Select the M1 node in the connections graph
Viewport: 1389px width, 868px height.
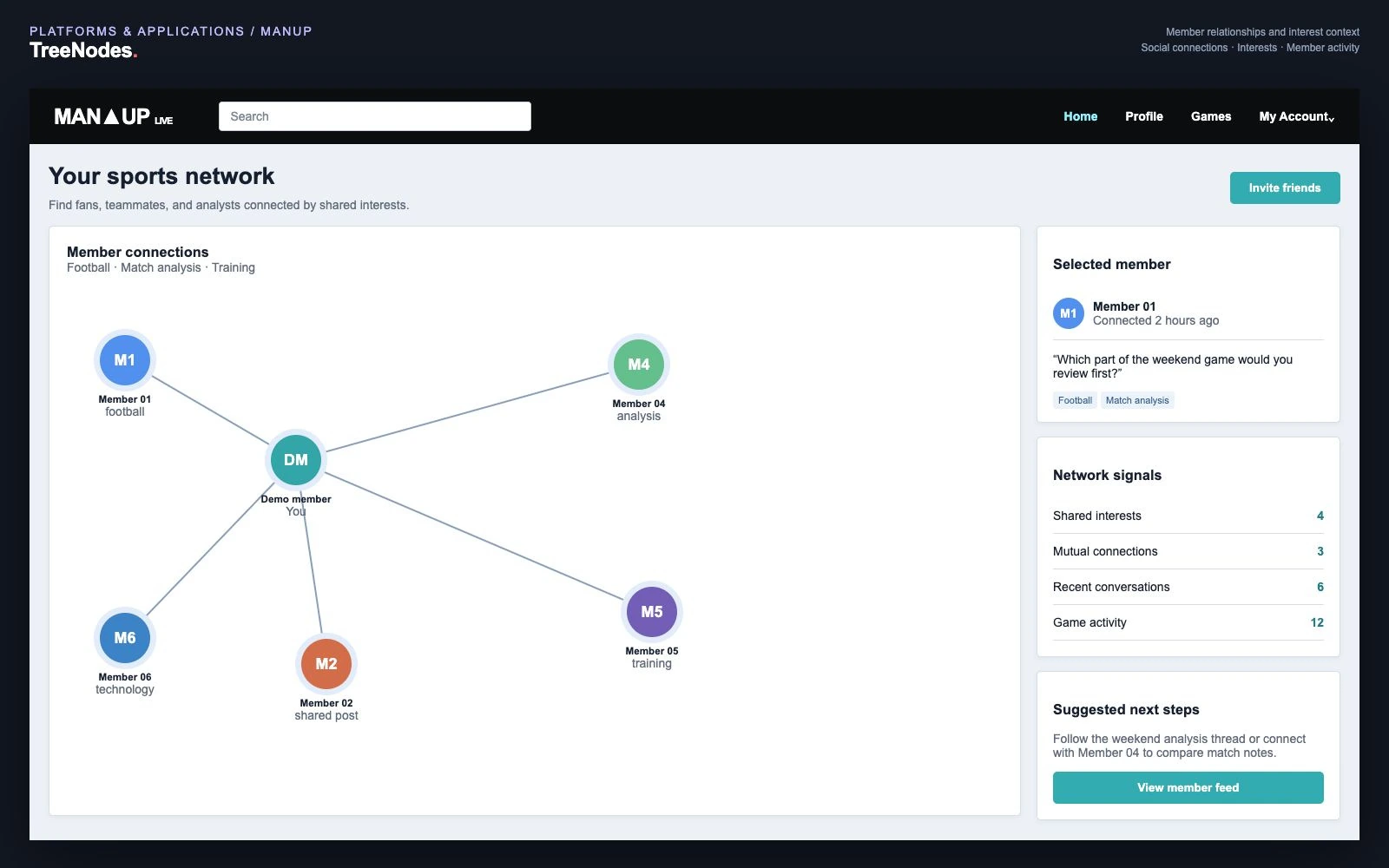click(125, 360)
